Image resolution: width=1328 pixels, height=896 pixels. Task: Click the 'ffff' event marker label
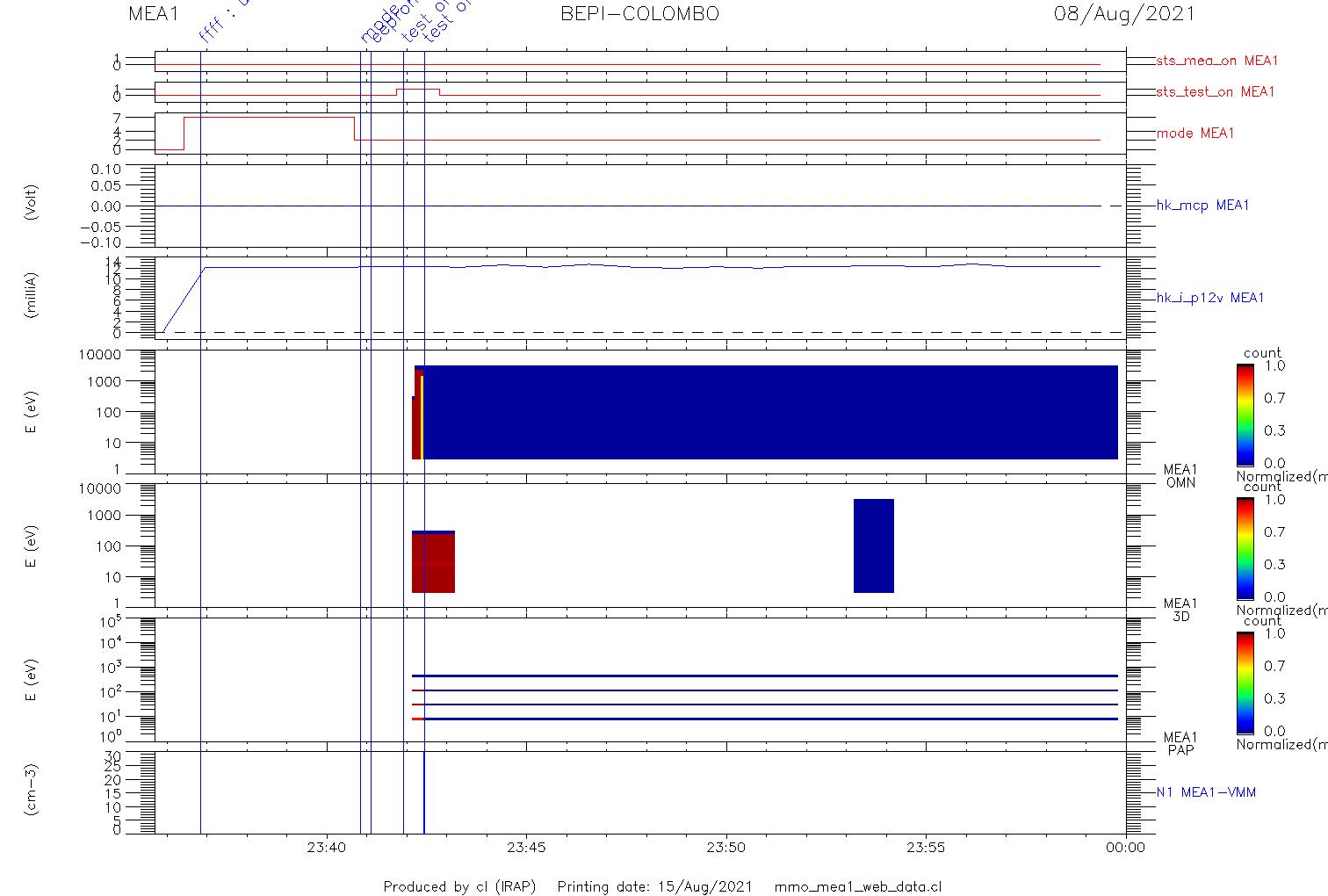(211, 29)
